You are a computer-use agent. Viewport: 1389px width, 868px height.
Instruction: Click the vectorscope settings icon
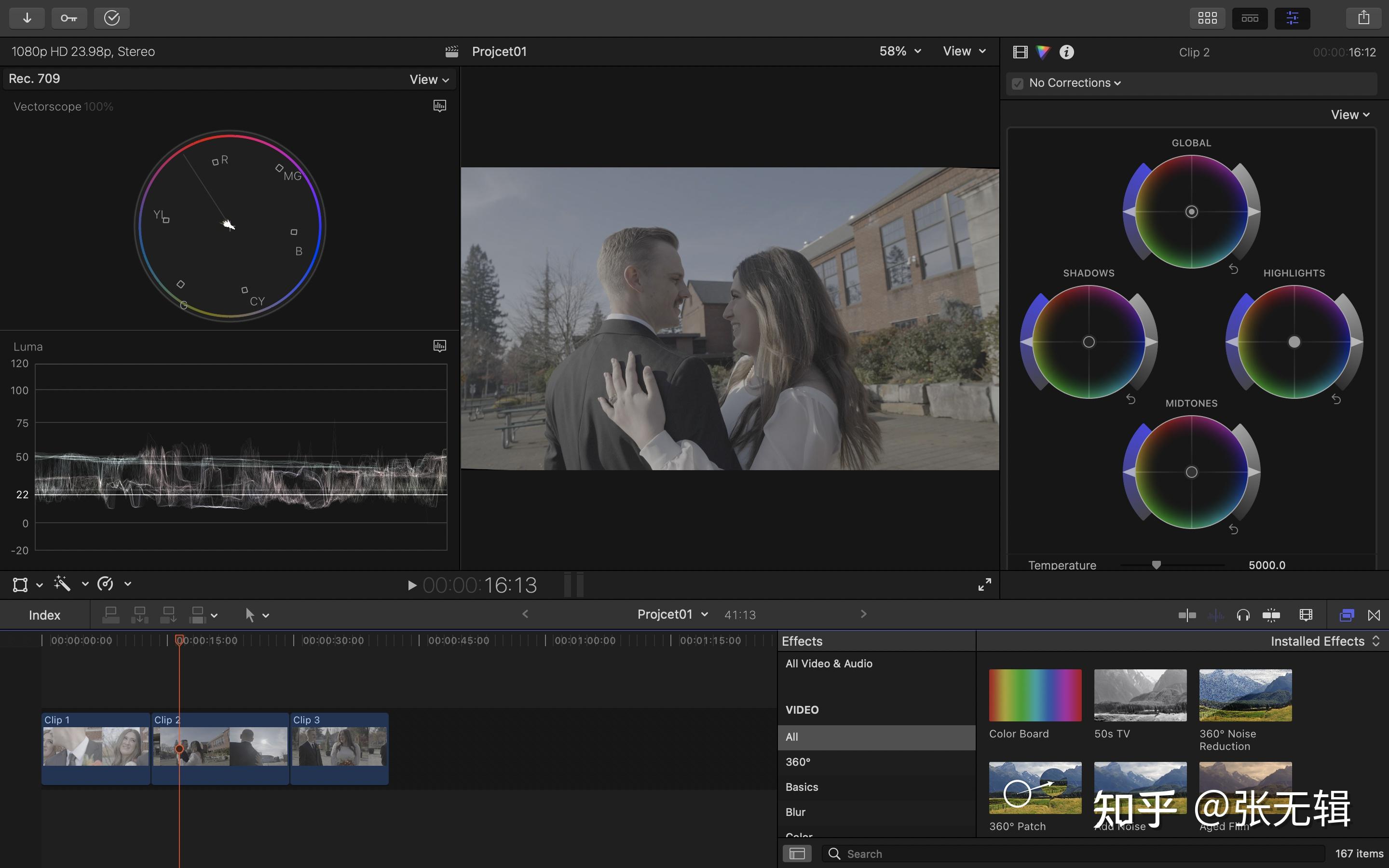pos(440,106)
